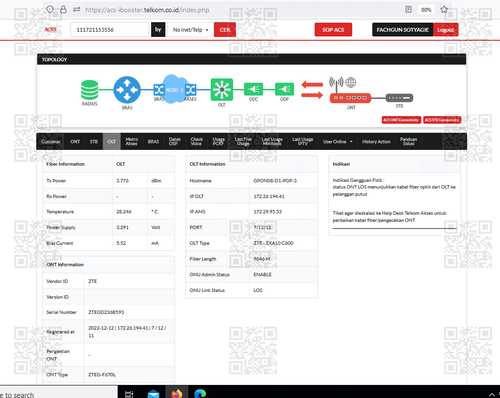Viewport: 500px width, 398px height.
Task: Click the SOP ACS button
Action: [x=333, y=30]
